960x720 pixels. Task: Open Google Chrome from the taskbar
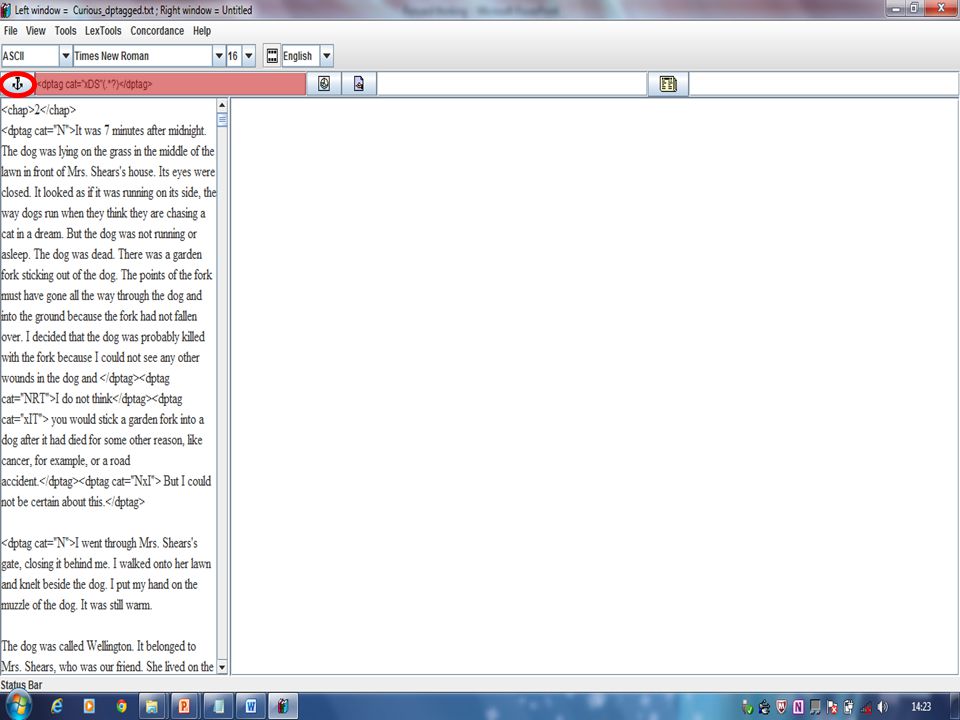[121, 707]
